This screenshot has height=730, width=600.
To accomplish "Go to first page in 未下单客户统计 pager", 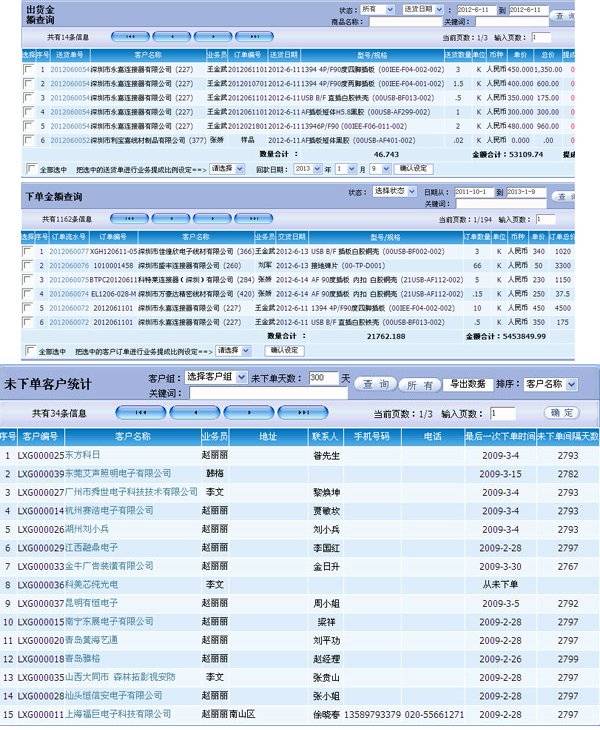I will point(140,412).
